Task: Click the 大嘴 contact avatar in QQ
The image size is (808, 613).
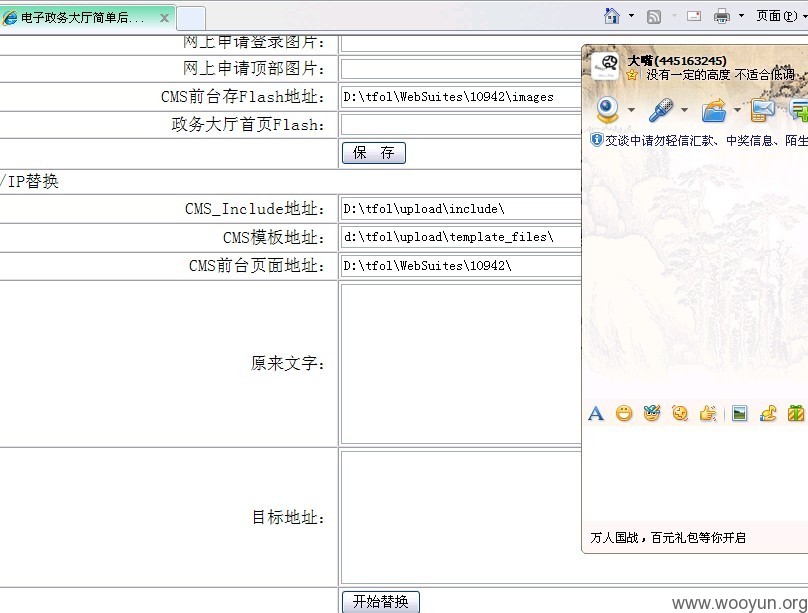Action: click(x=605, y=65)
